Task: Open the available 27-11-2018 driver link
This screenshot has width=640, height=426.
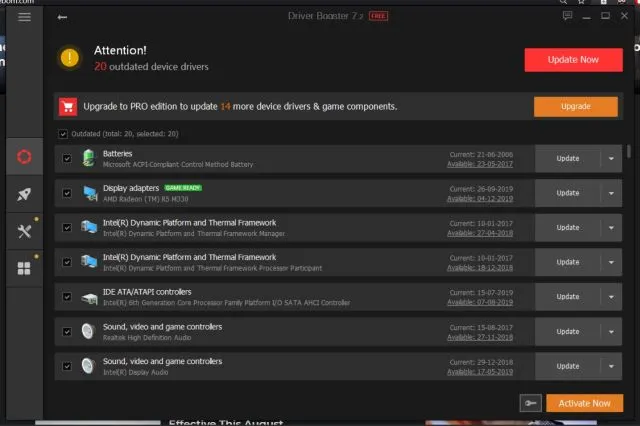Action: point(480,337)
